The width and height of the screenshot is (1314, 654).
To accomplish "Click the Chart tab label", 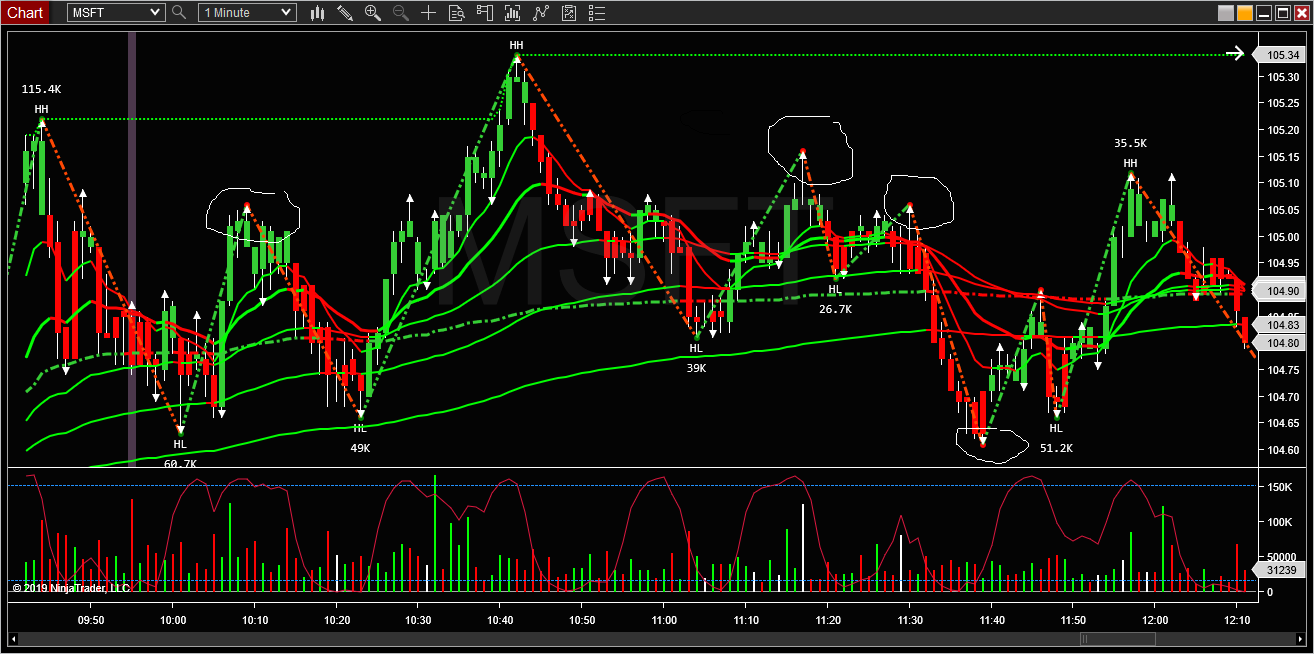I will click(25, 12).
